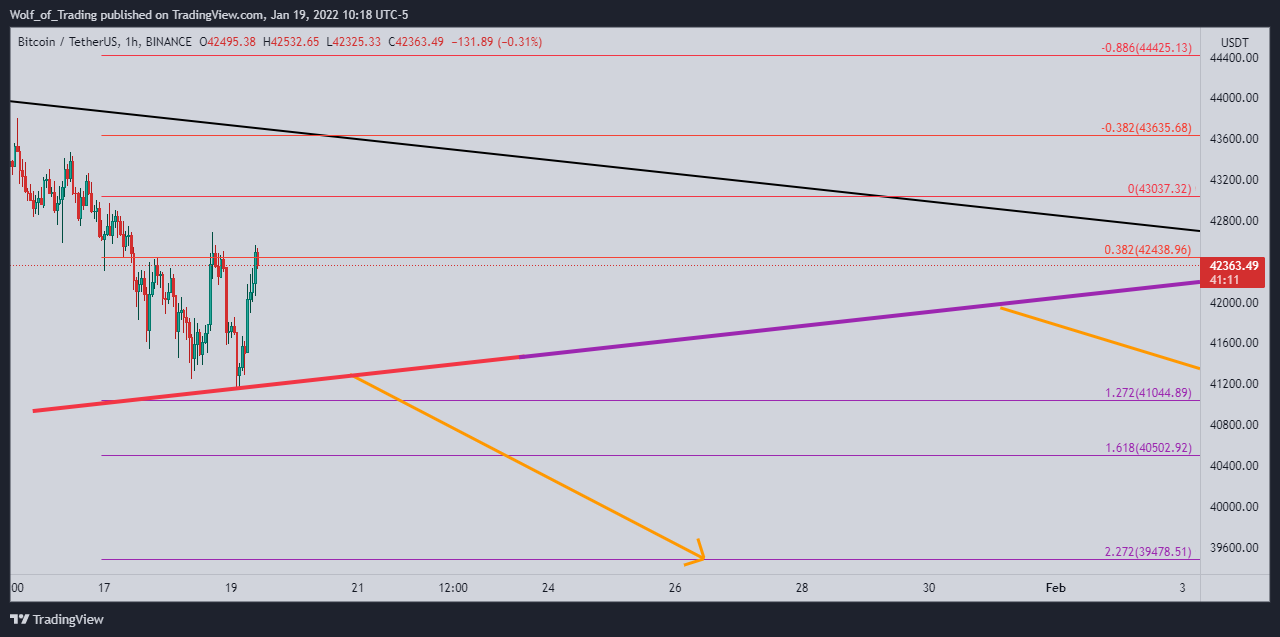The image size is (1280, 637).
Task: Click the date label 24 on time axis
Action: click(548, 588)
